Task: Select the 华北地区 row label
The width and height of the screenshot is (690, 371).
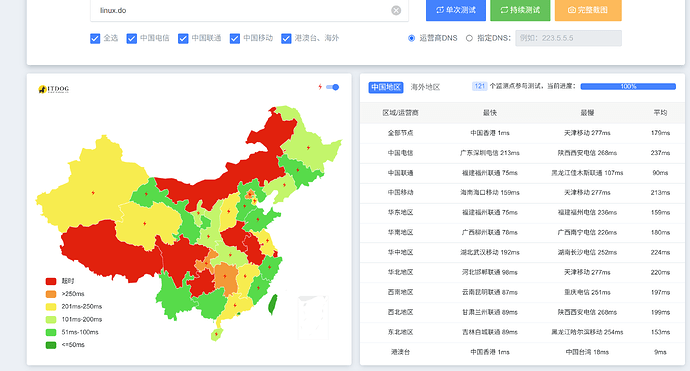Action: pyautogui.click(x=400, y=272)
